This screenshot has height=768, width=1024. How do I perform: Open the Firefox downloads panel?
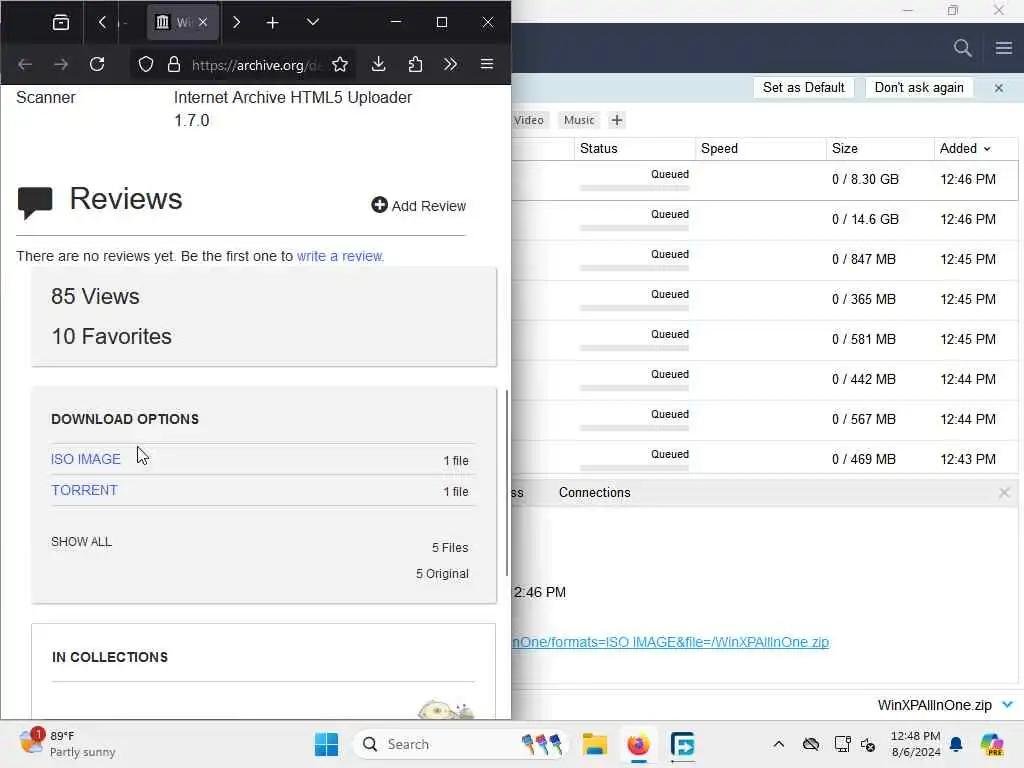(x=378, y=64)
